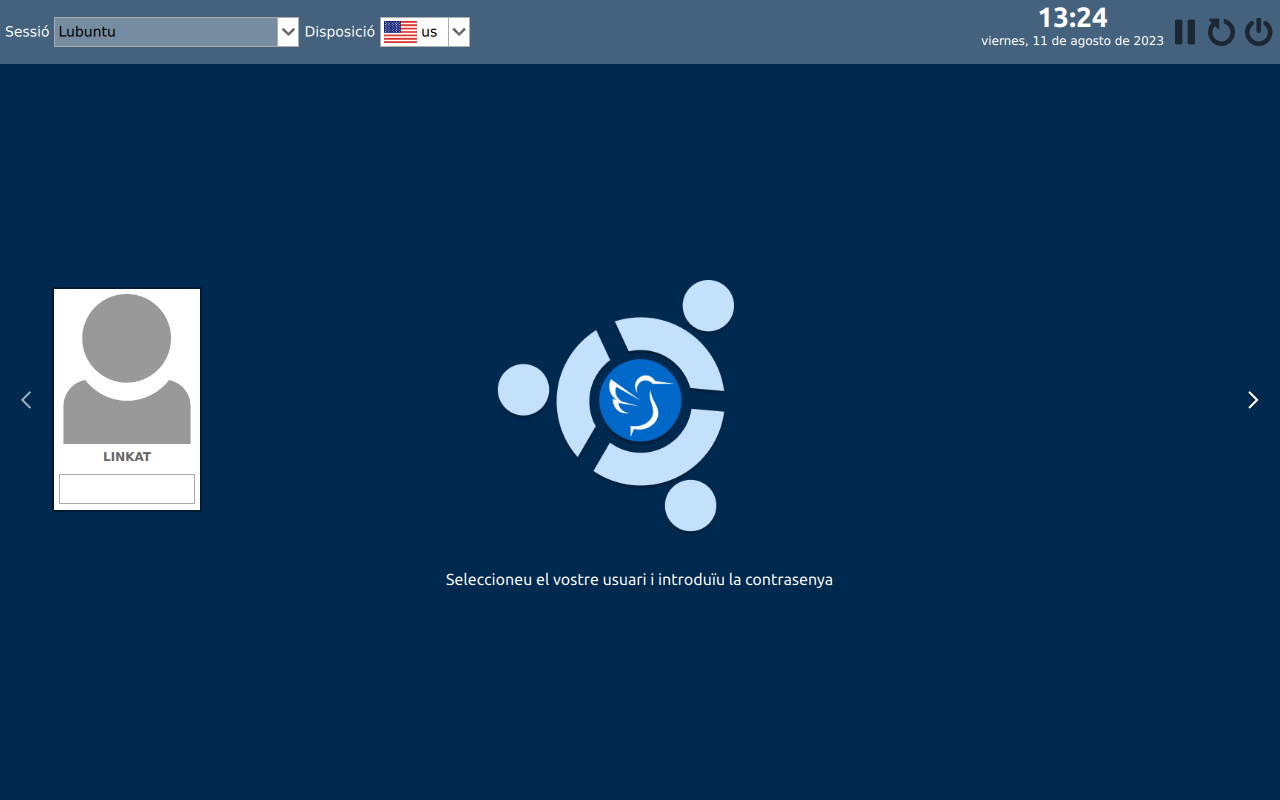Click the suspend (pause) icon
This screenshot has width=1280, height=800.
coord(1185,32)
